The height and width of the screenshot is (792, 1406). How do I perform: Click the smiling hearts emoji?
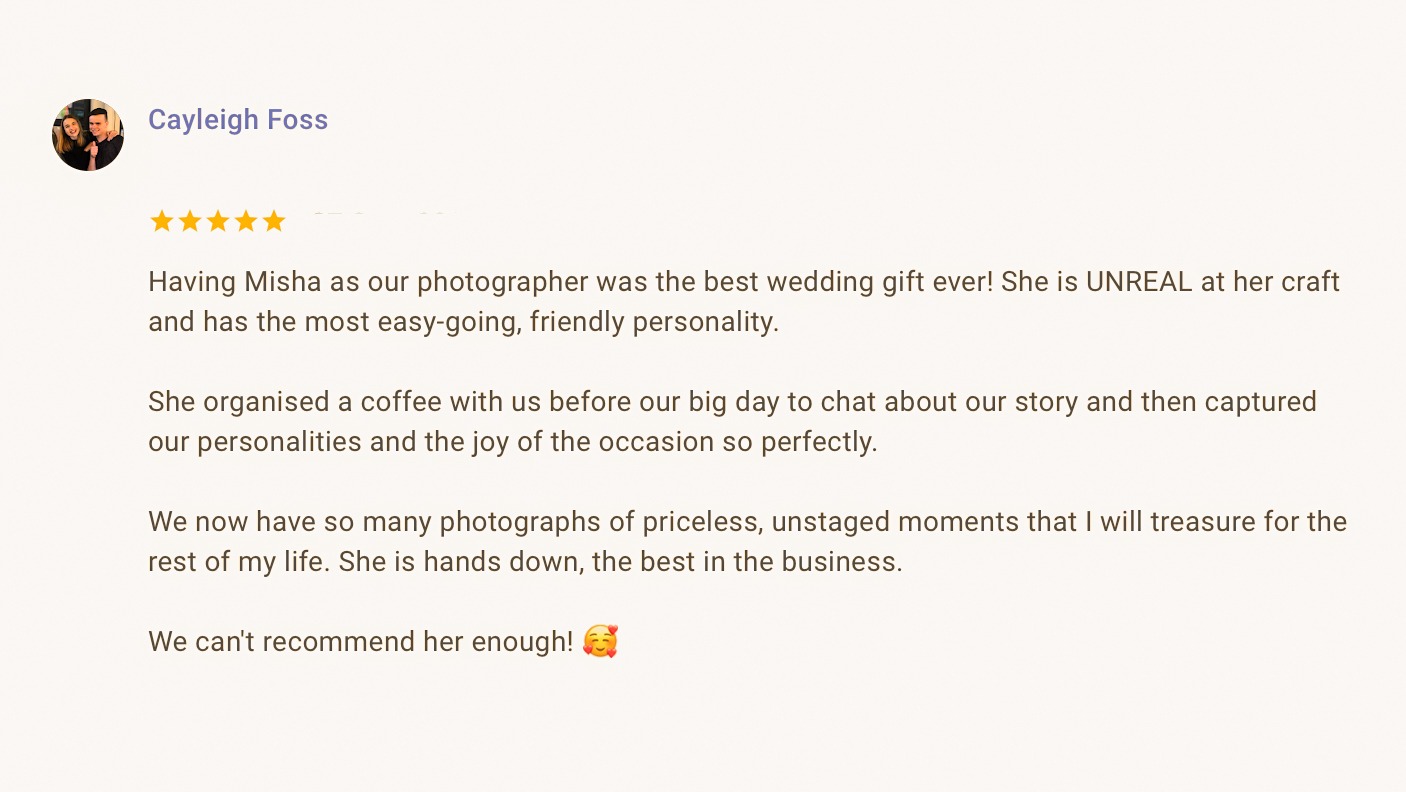pyautogui.click(x=600, y=641)
